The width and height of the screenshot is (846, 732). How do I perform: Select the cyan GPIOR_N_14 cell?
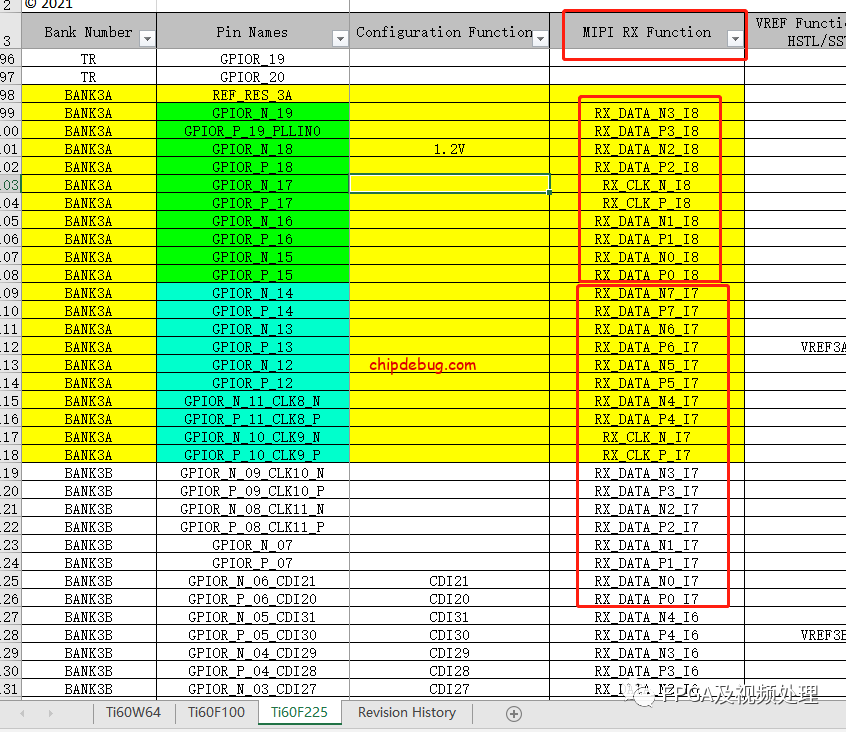tap(252, 293)
